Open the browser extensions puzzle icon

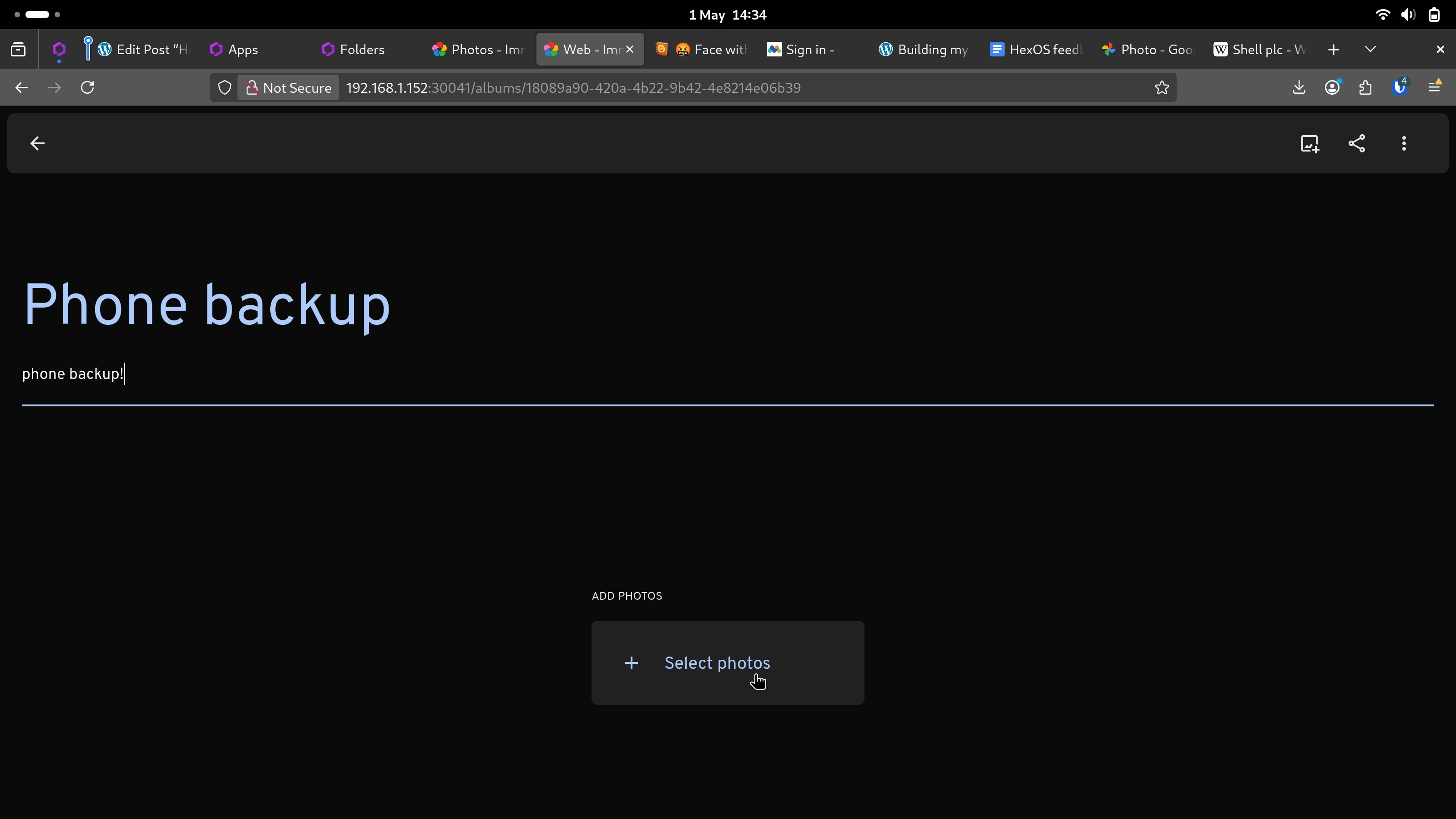(x=1365, y=88)
